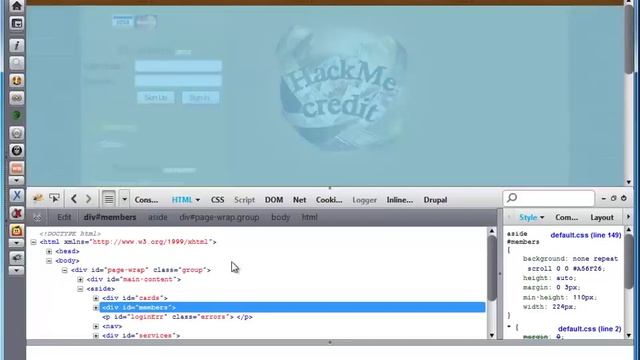Open default.css line 149 link
The height and width of the screenshot is (360, 640).
(586, 235)
